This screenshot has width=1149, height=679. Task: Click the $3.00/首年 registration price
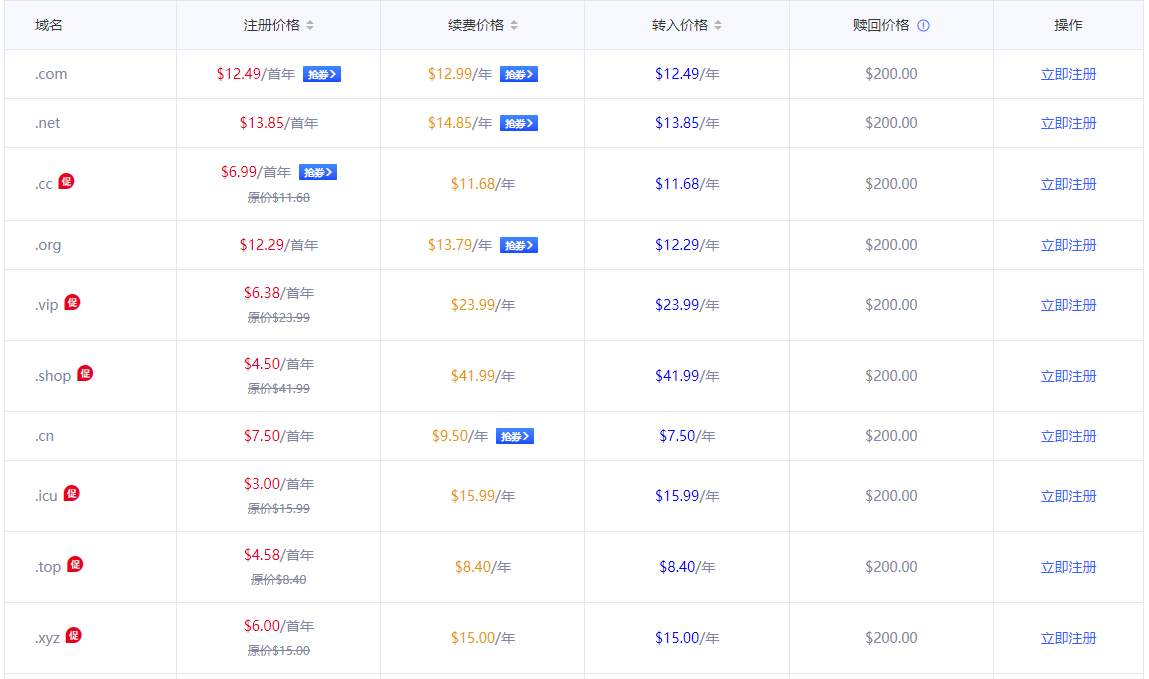coord(278,484)
